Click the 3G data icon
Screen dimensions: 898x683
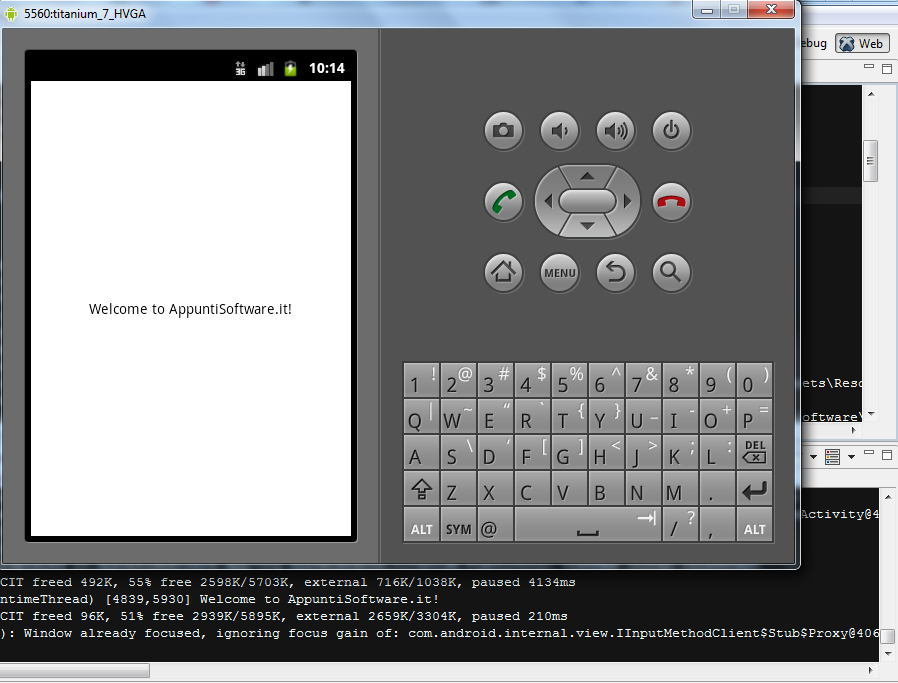[241, 69]
